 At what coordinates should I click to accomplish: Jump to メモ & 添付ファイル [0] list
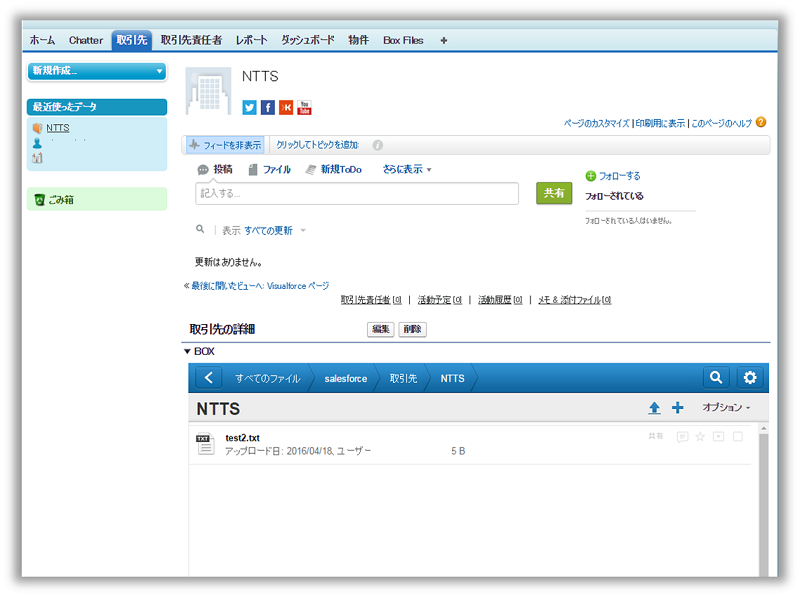pyautogui.click(x=574, y=300)
